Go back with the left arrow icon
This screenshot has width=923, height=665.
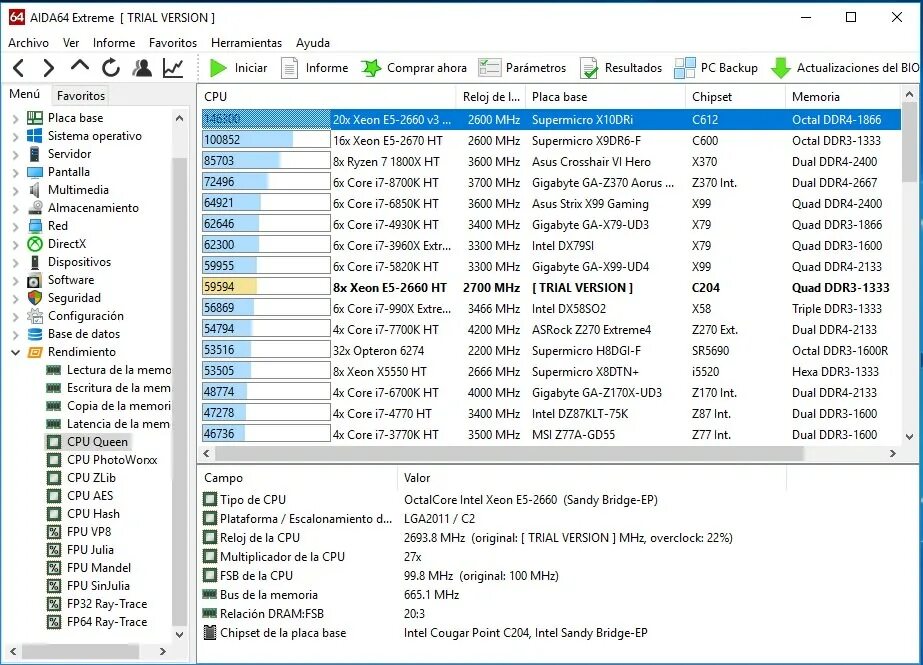[19, 68]
